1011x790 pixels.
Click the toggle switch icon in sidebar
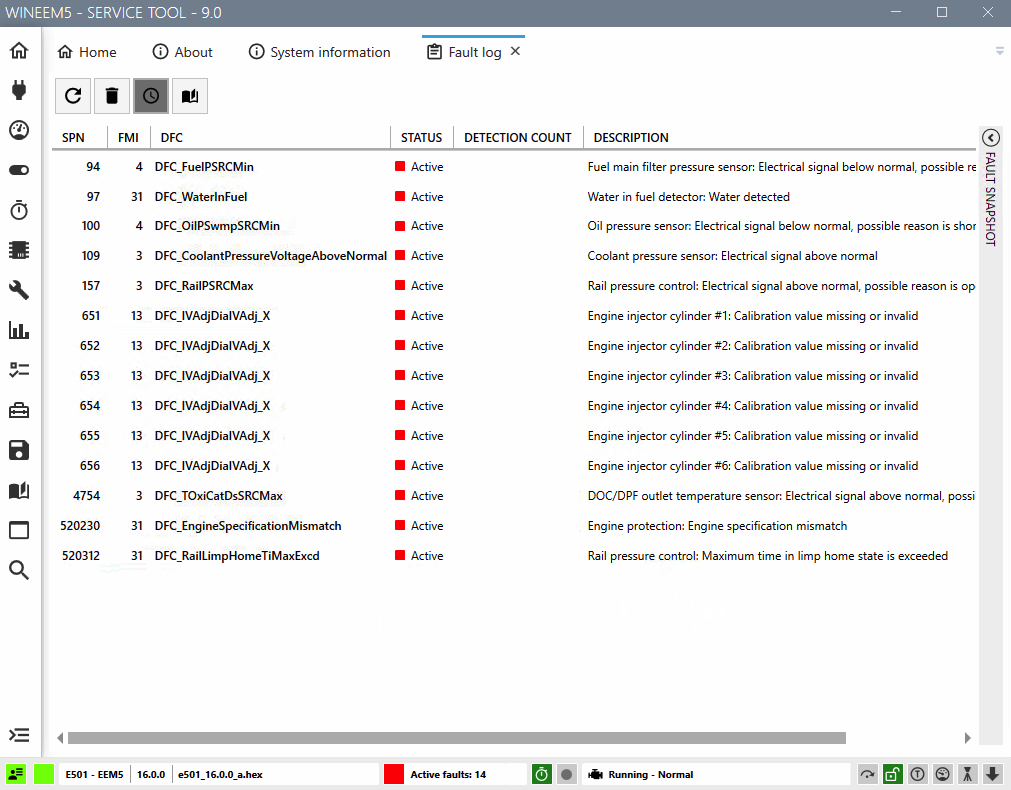click(19, 170)
